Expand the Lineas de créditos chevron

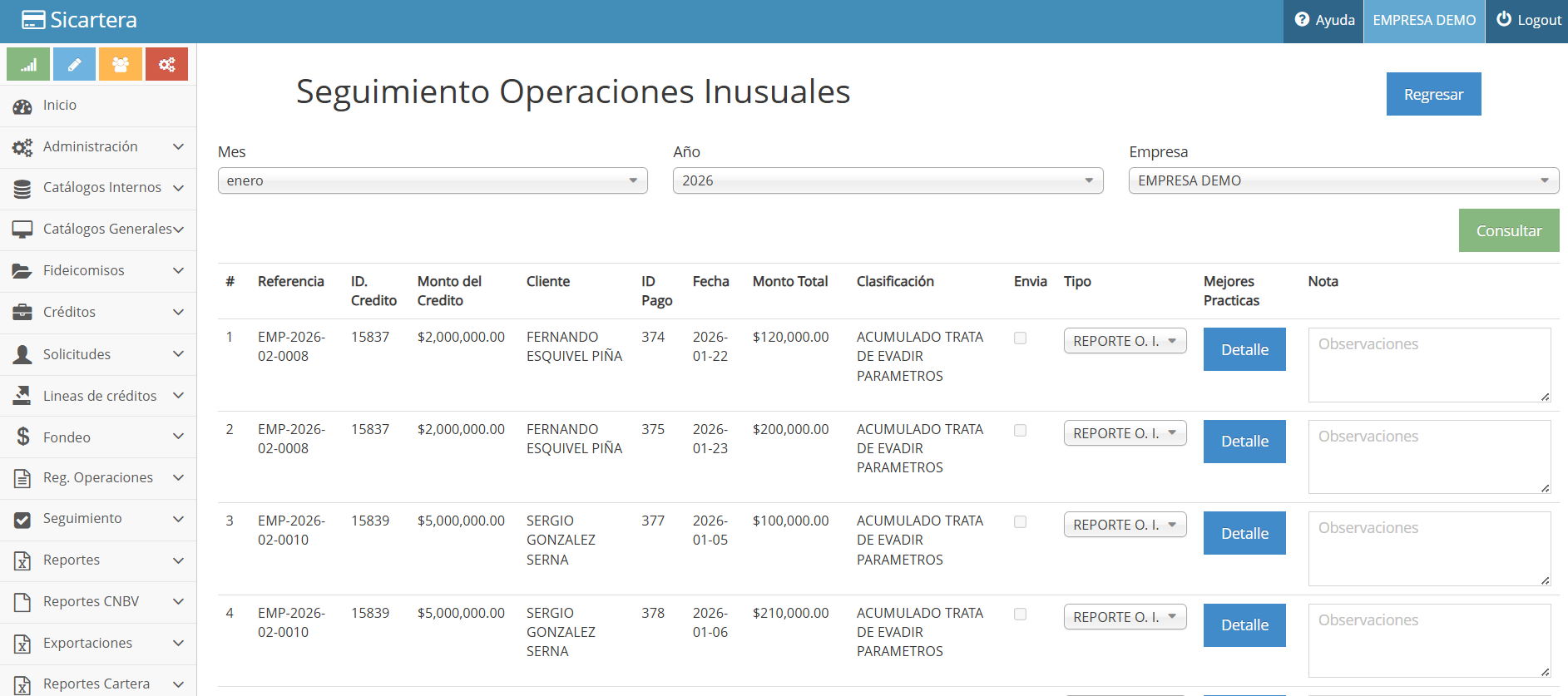click(178, 396)
